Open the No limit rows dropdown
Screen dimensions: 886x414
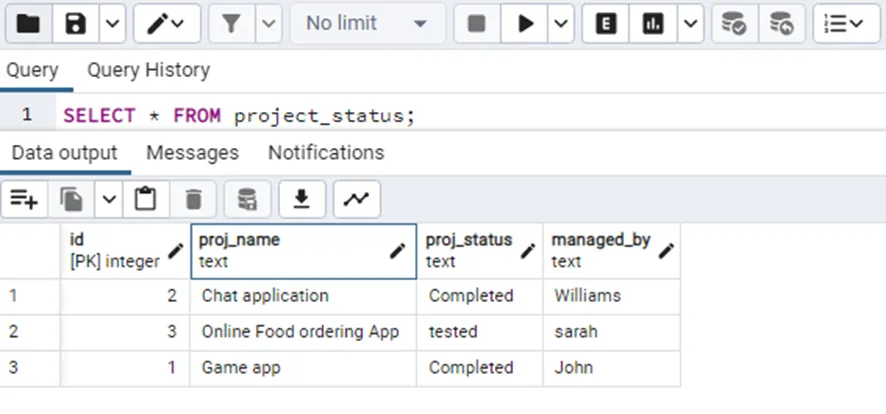click(367, 24)
